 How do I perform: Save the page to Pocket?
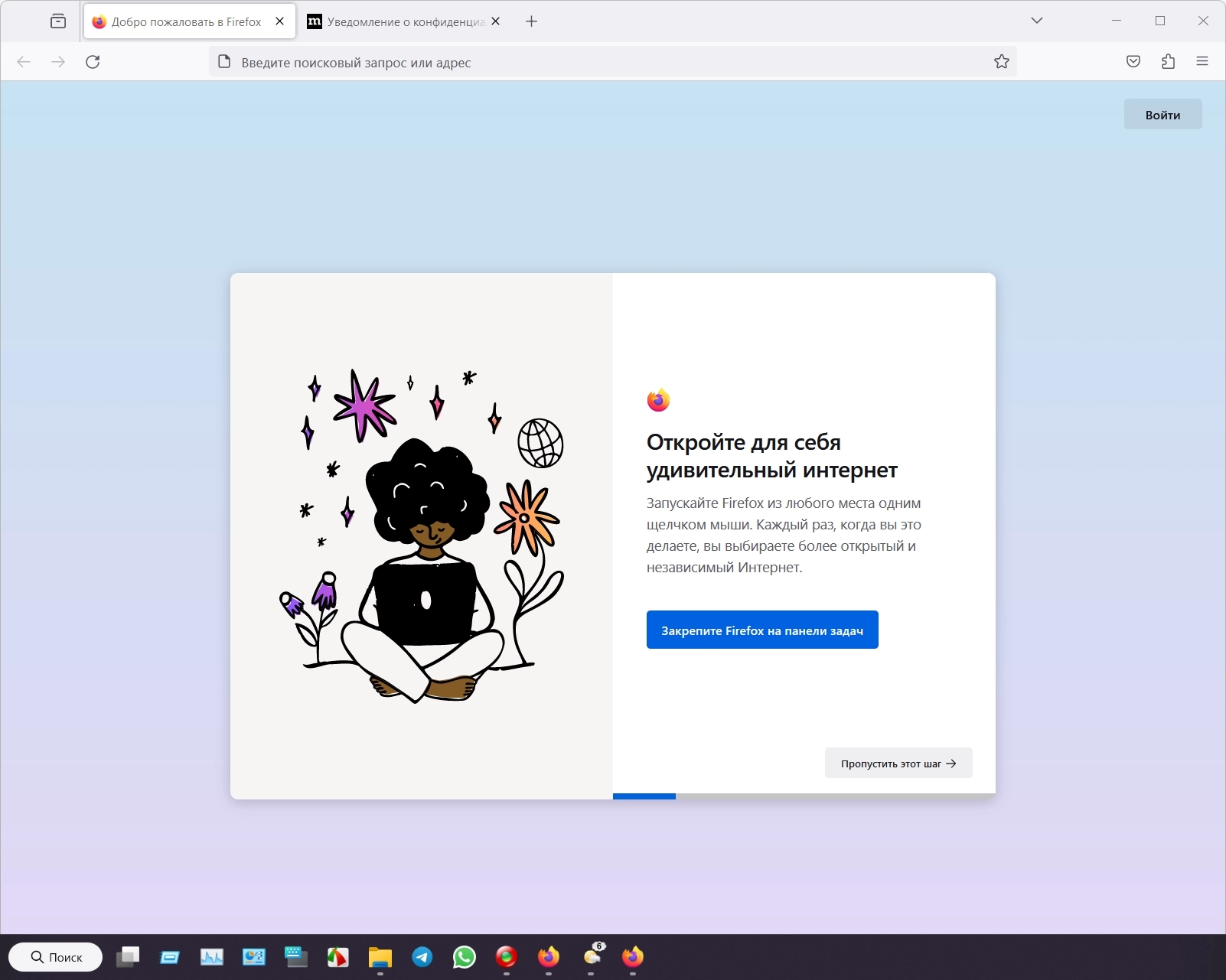[x=1133, y=62]
